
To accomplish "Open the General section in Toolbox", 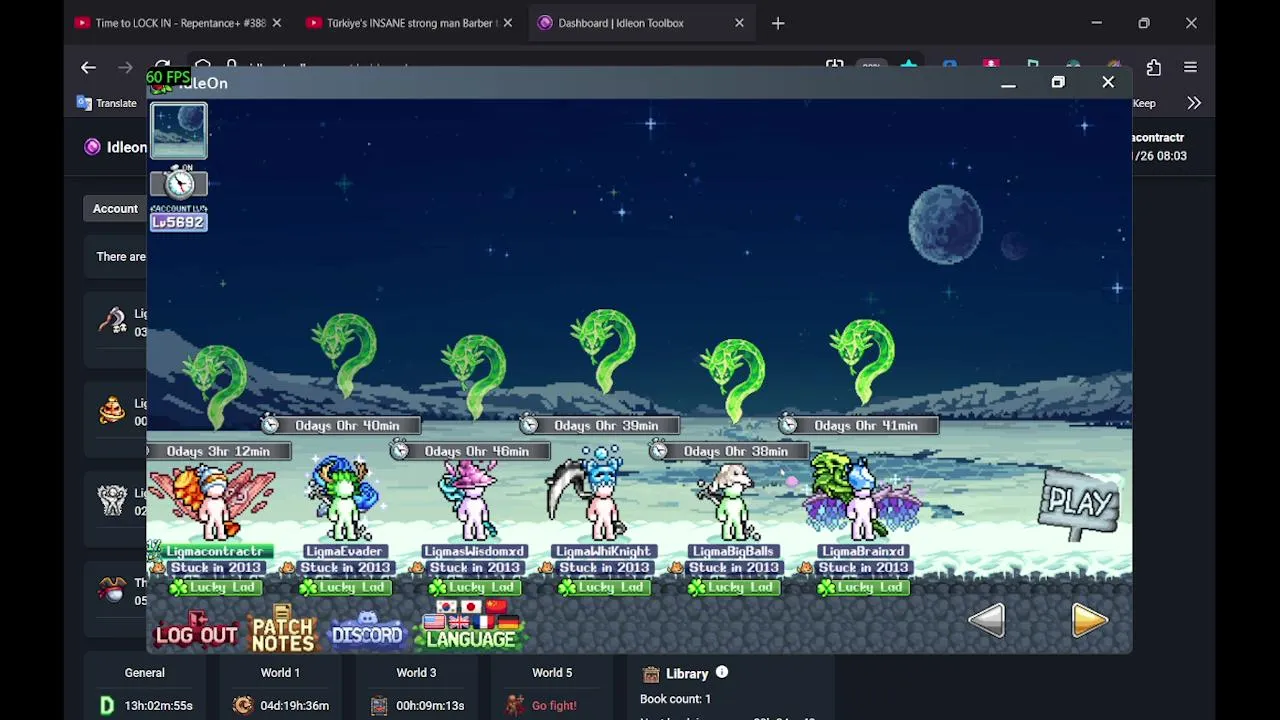I will 145,673.
